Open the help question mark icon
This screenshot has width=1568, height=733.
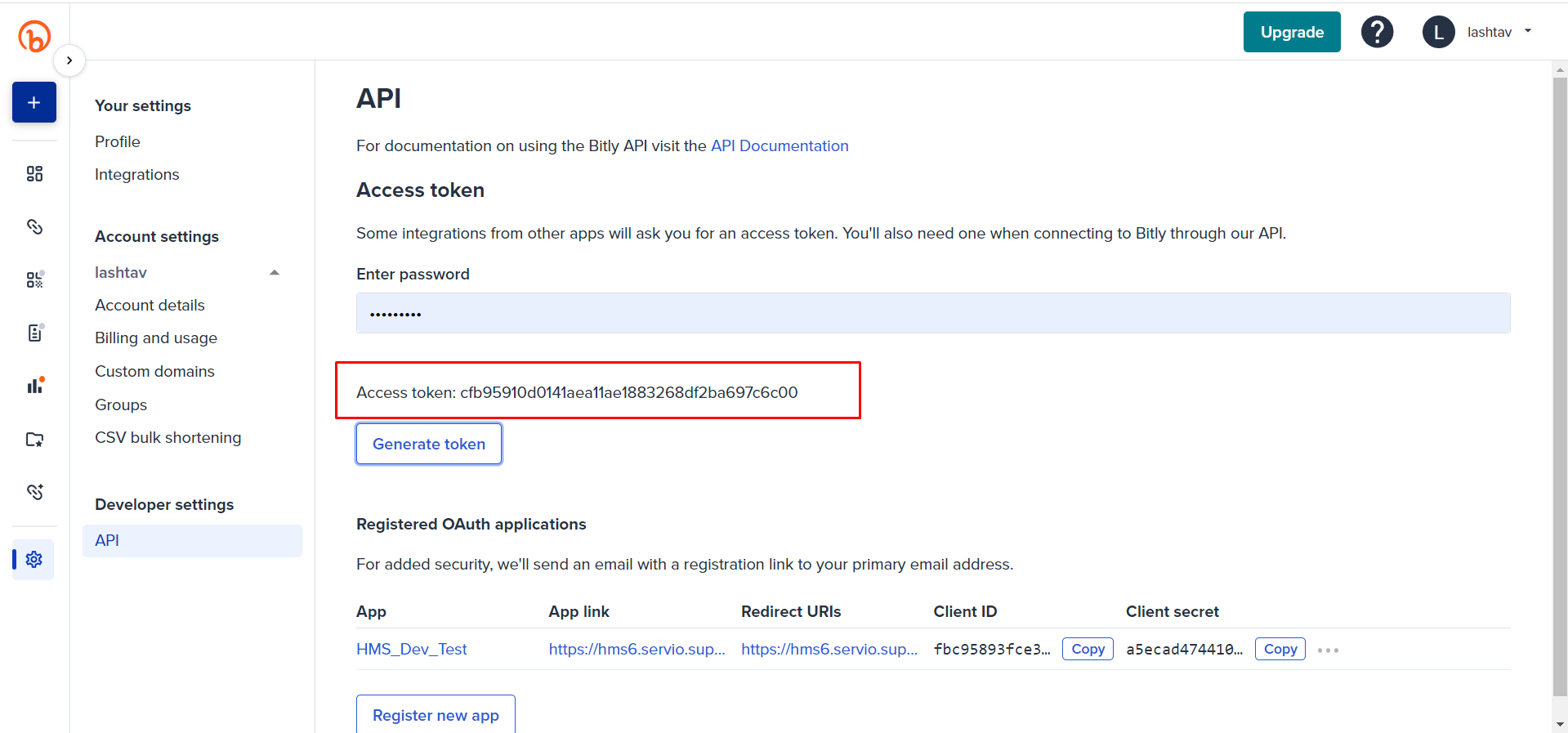tap(1377, 32)
